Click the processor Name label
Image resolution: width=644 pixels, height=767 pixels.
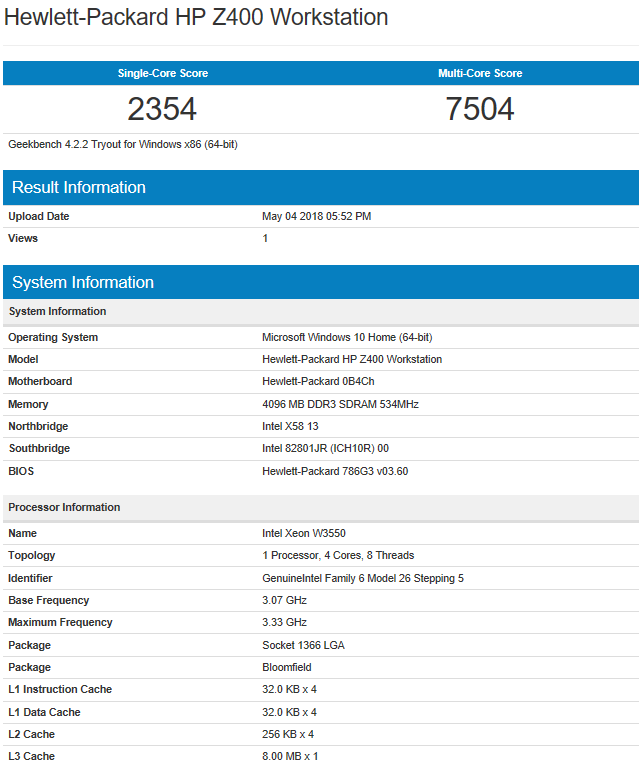point(22,534)
